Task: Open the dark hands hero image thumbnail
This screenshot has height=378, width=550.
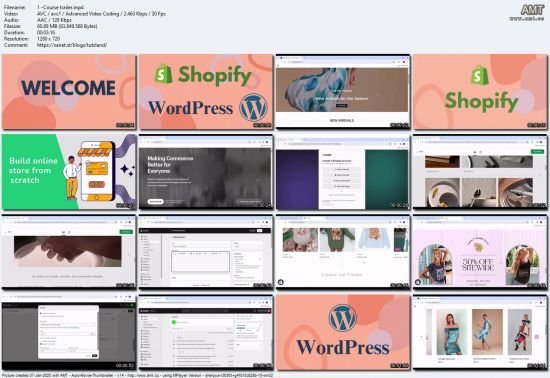Action: [69, 252]
